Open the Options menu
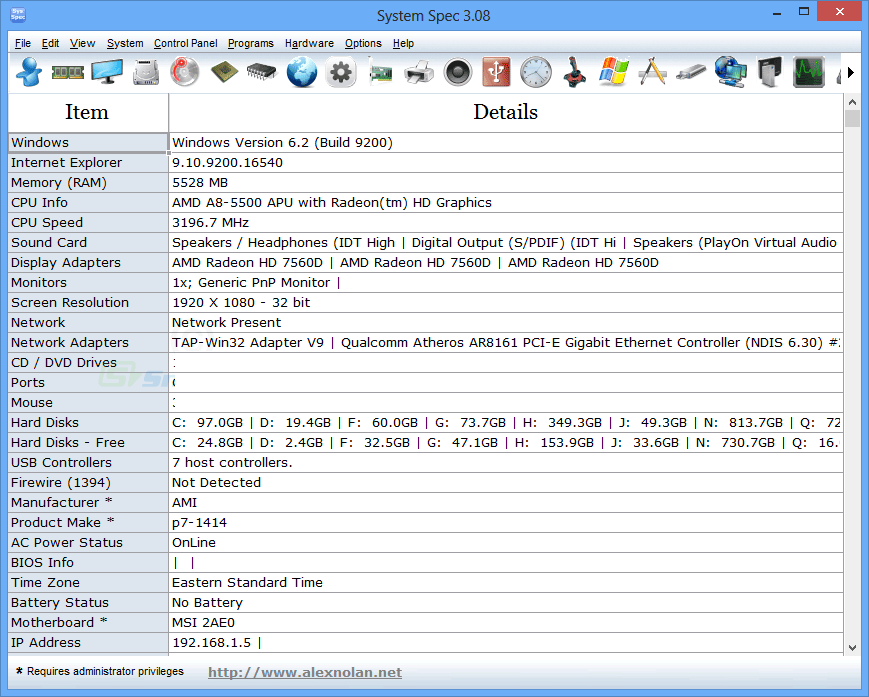 (363, 43)
